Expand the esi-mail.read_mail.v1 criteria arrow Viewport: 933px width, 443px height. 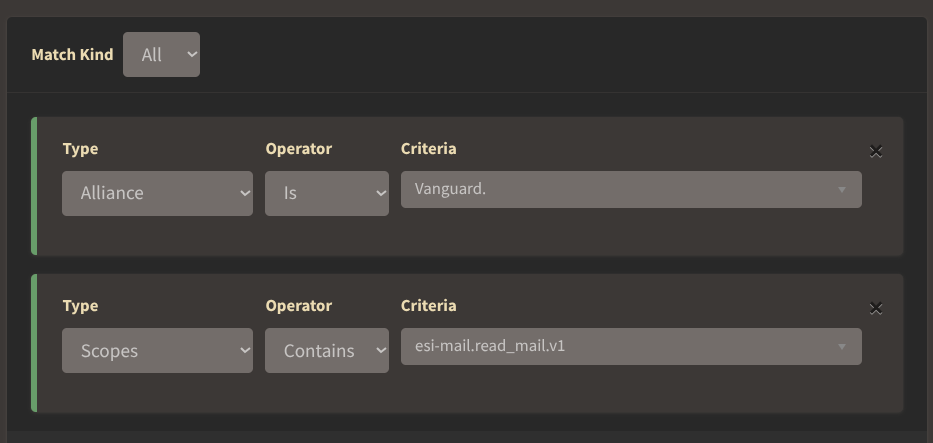click(x=842, y=347)
